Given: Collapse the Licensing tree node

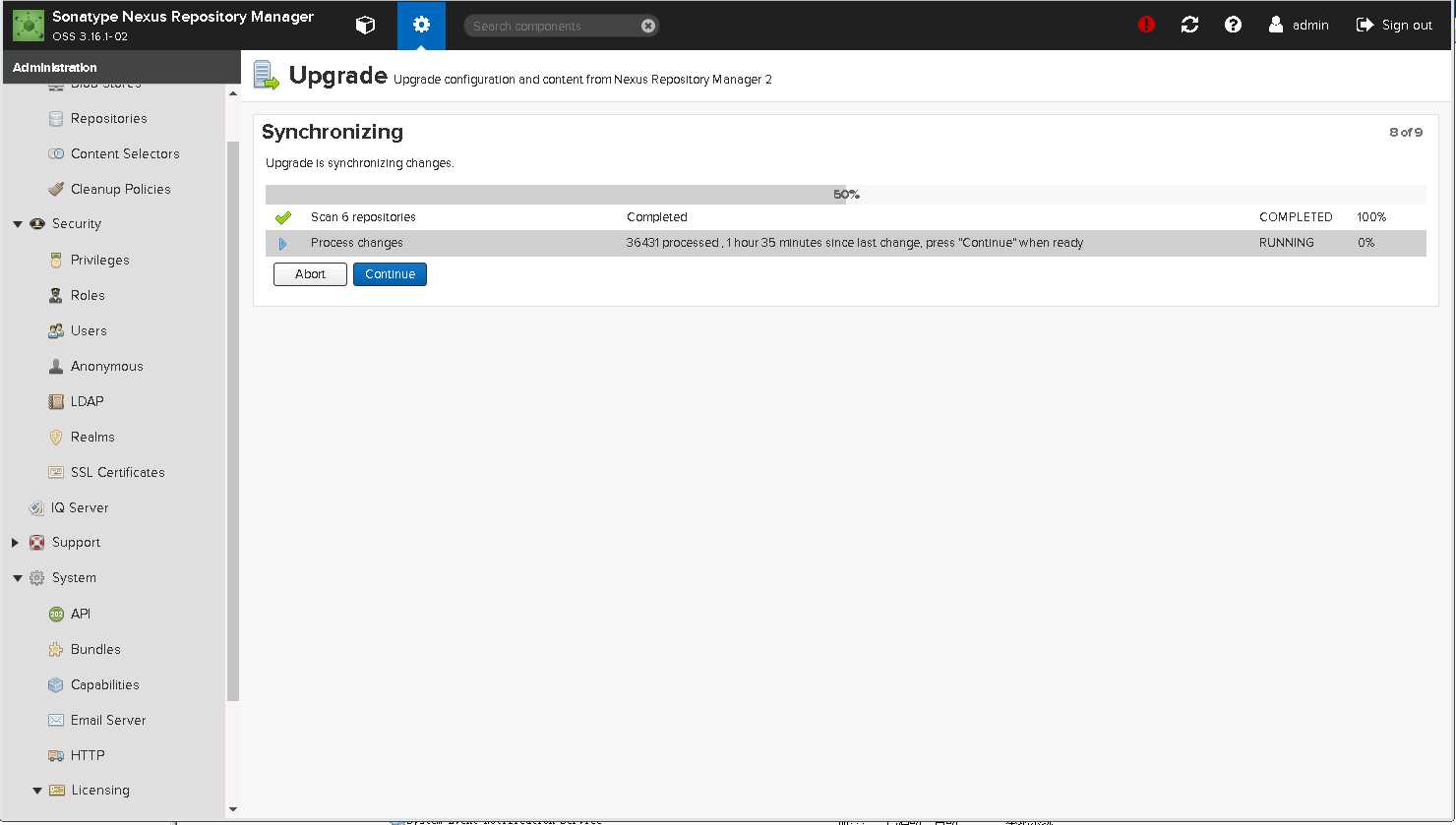Looking at the screenshot, I should point(37,791).
